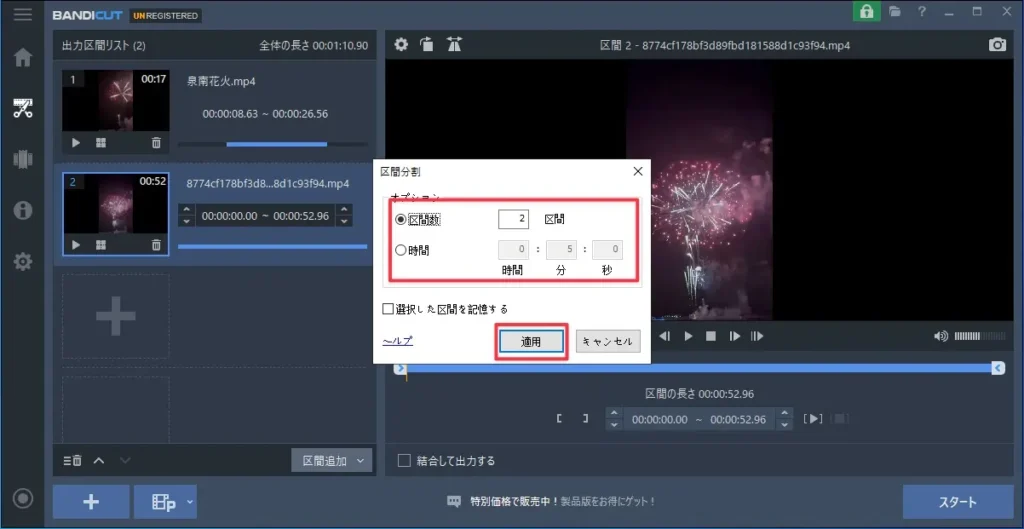
Task: Click the flip video icon above preview
Action: 455,44
